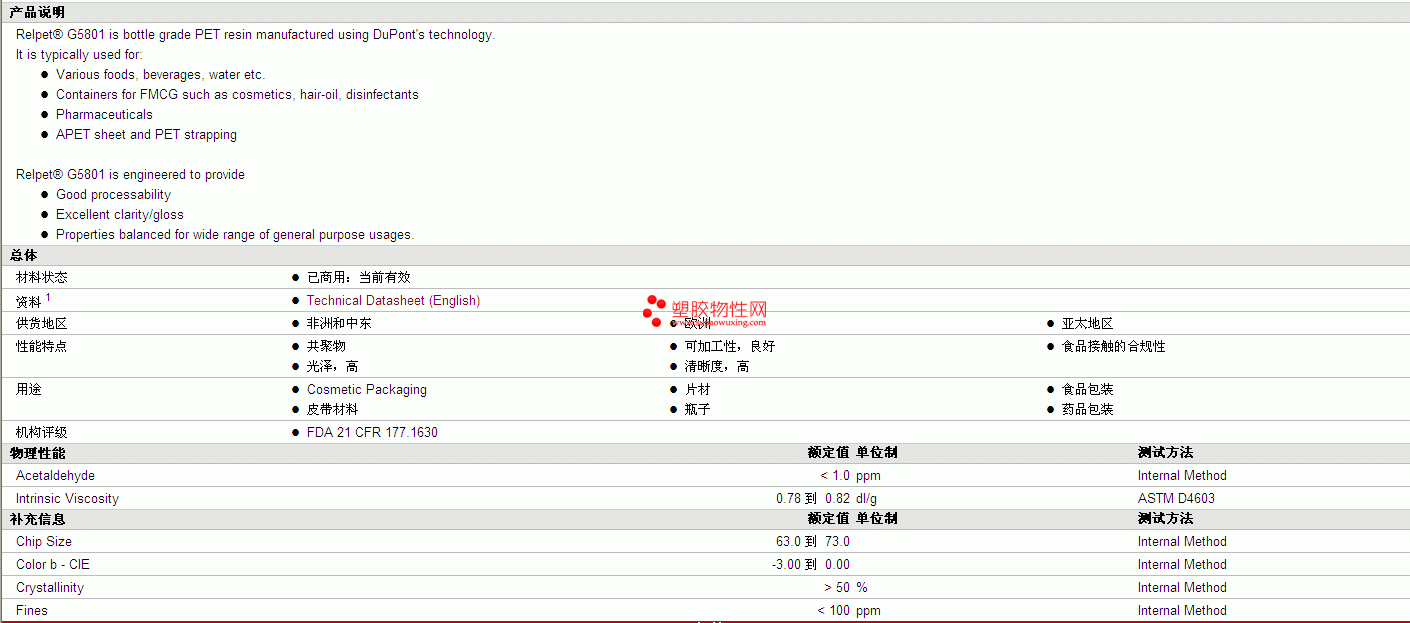1410x623 pixels.
Task: Click the 食品包装 use entry
Action: pos(1088,390)
